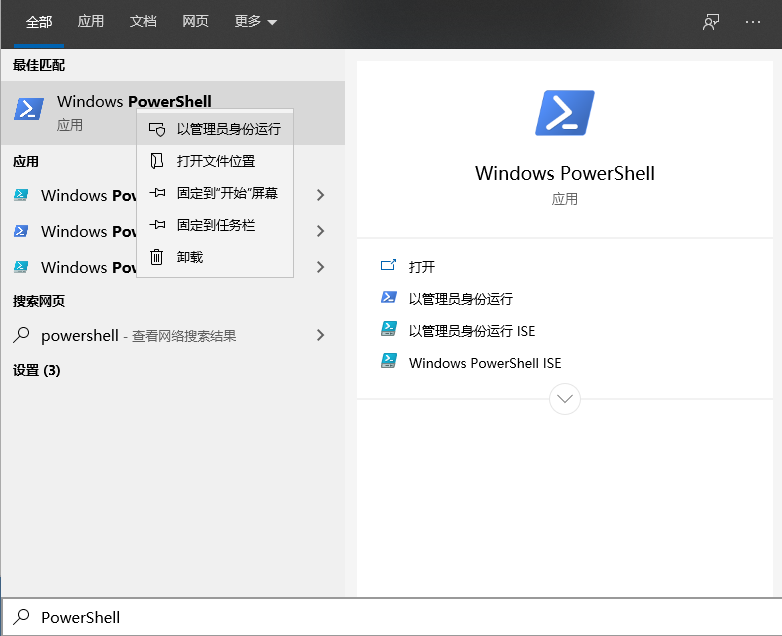Choose 固定到"开始"屏幕 in context menu

click(227, 193)
